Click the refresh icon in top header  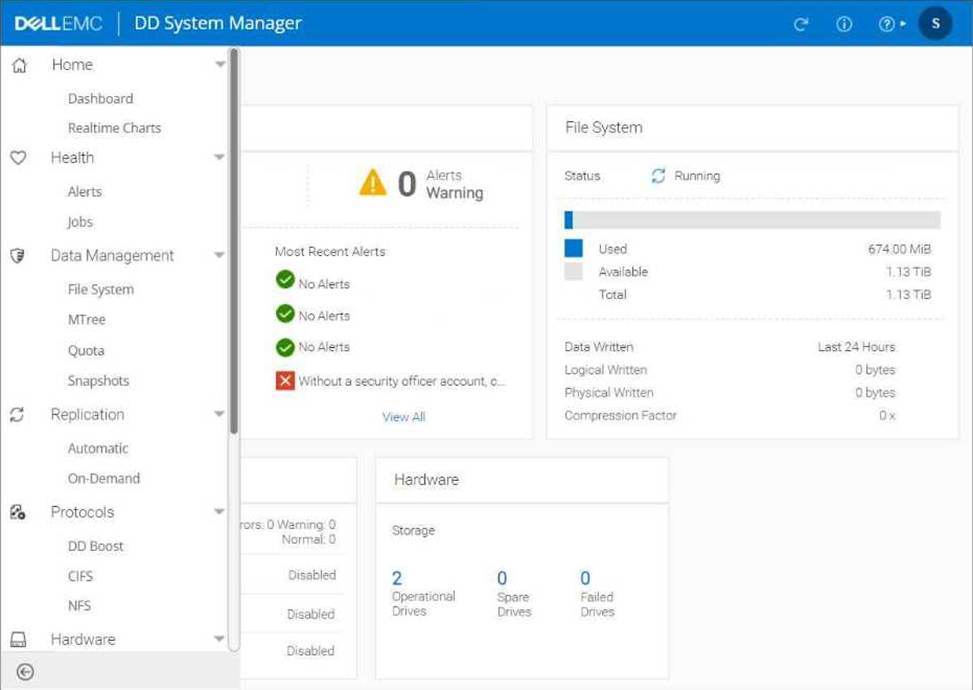[x=801, y=24]
